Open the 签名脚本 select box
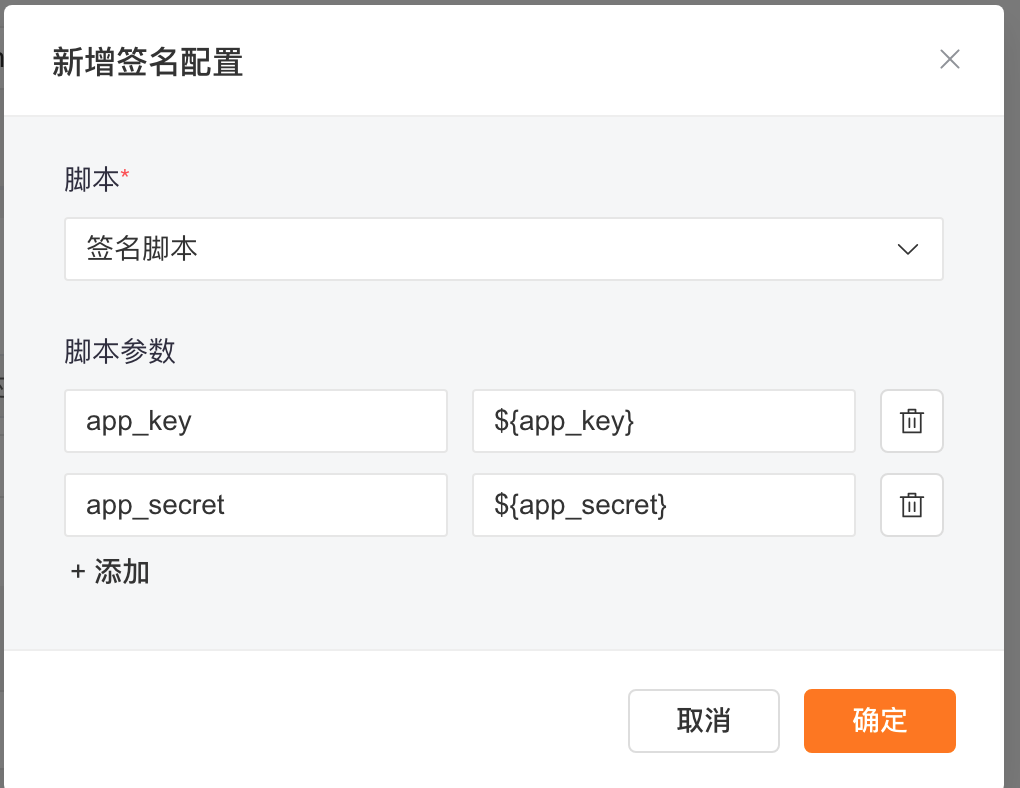 [x=503, y=249]
